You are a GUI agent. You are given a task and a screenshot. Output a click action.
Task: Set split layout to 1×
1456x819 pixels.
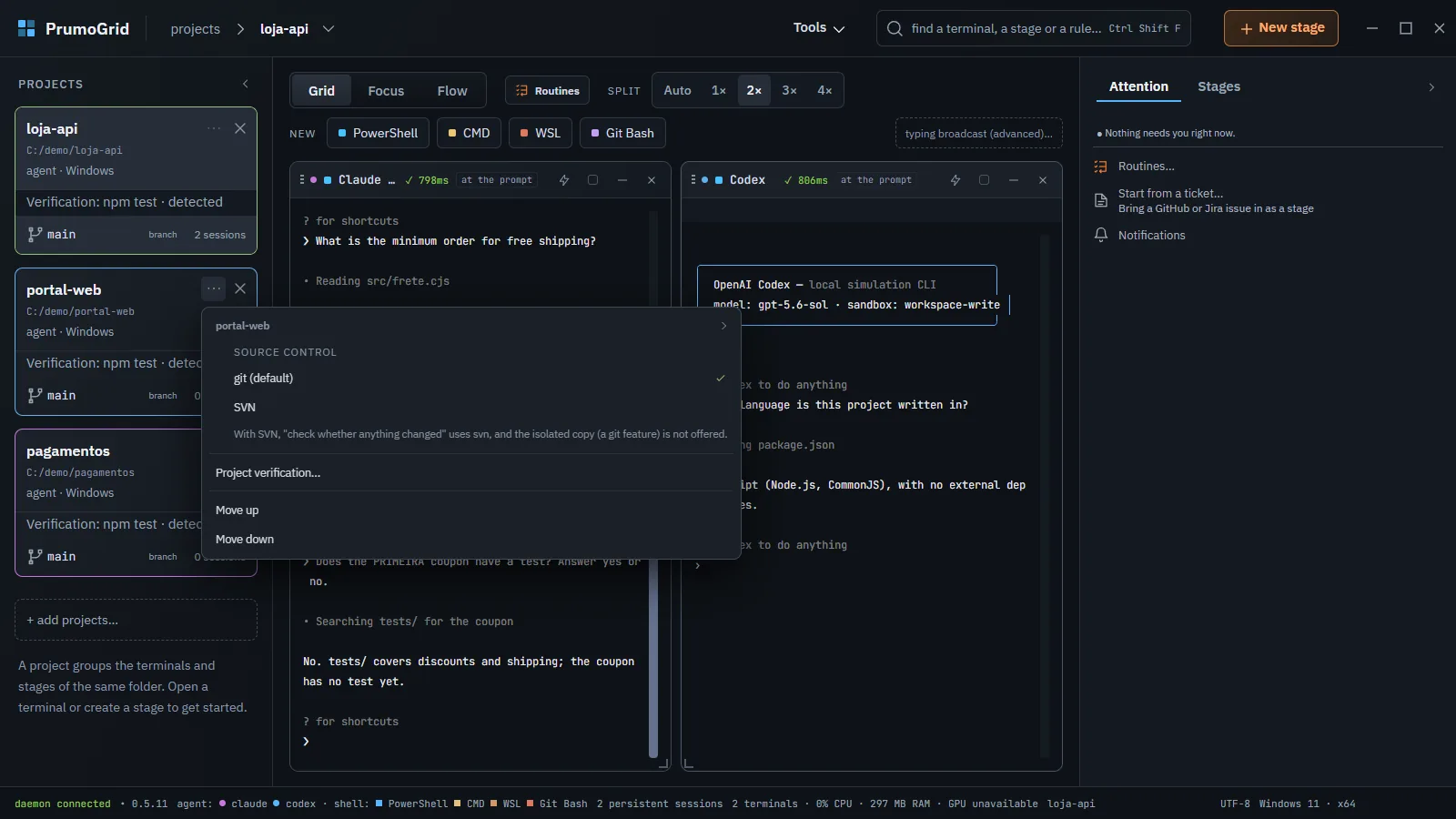[719, 90]
